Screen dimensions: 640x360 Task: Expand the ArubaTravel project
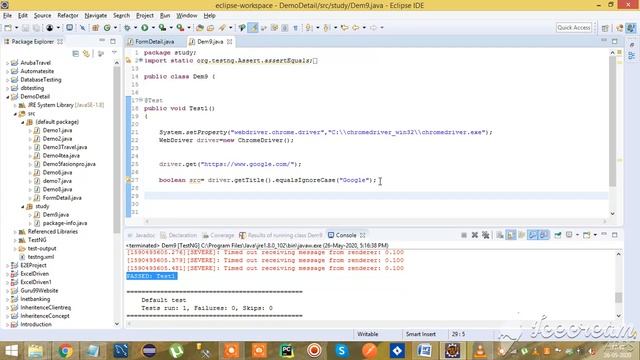tap(7, 63)
